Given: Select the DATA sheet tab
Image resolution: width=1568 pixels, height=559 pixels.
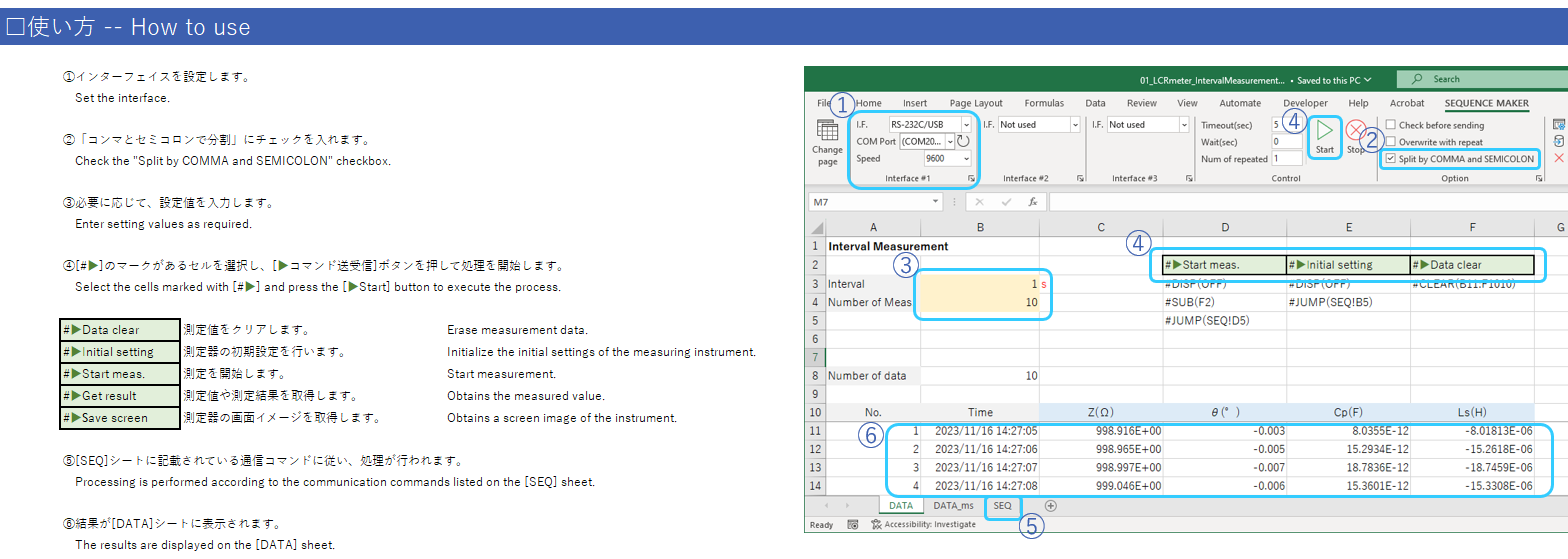Looking at the screenshot, I should (900, 506).
